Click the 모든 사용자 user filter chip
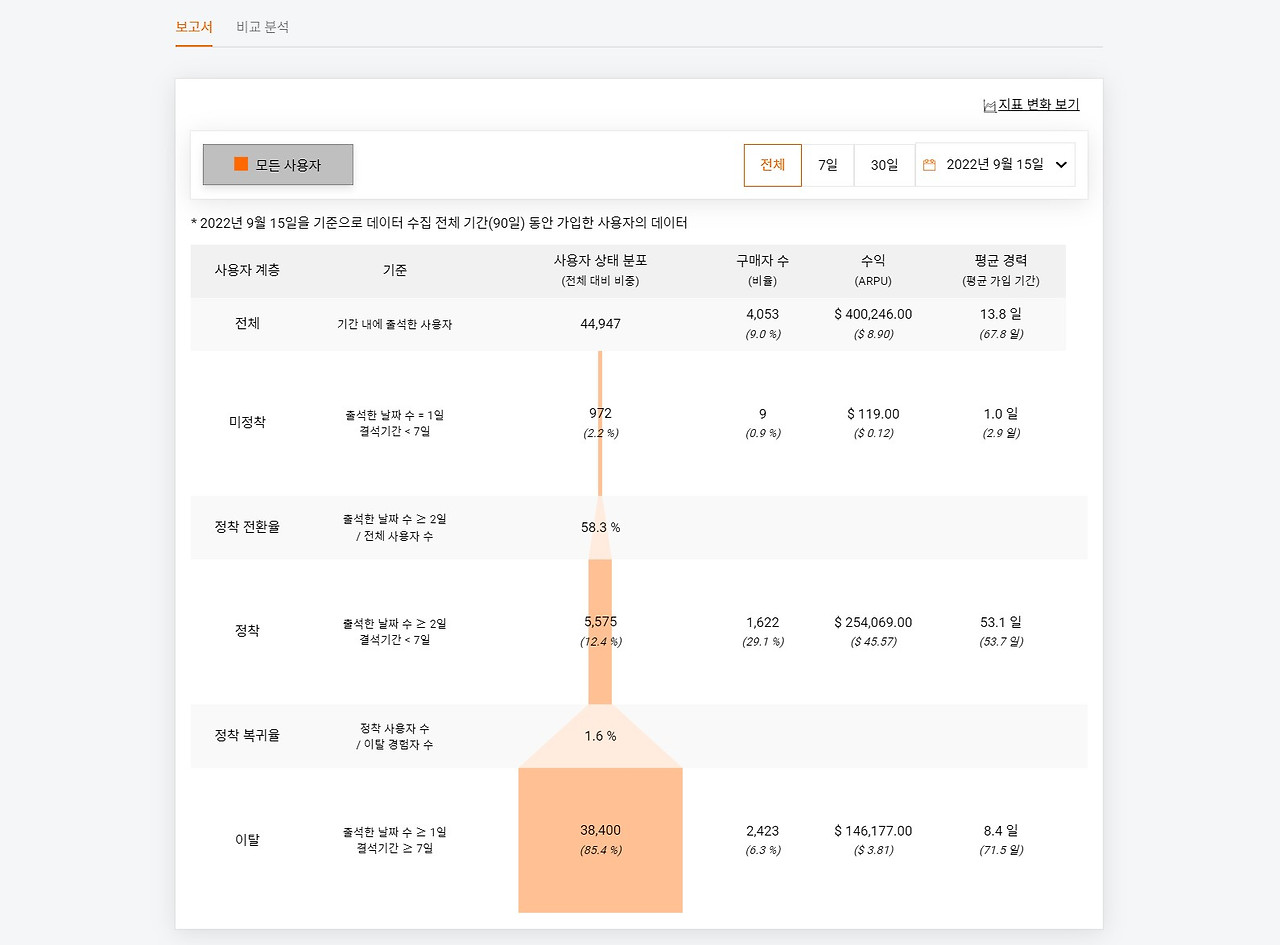1280x945 pixels. (x=278, y=164)
